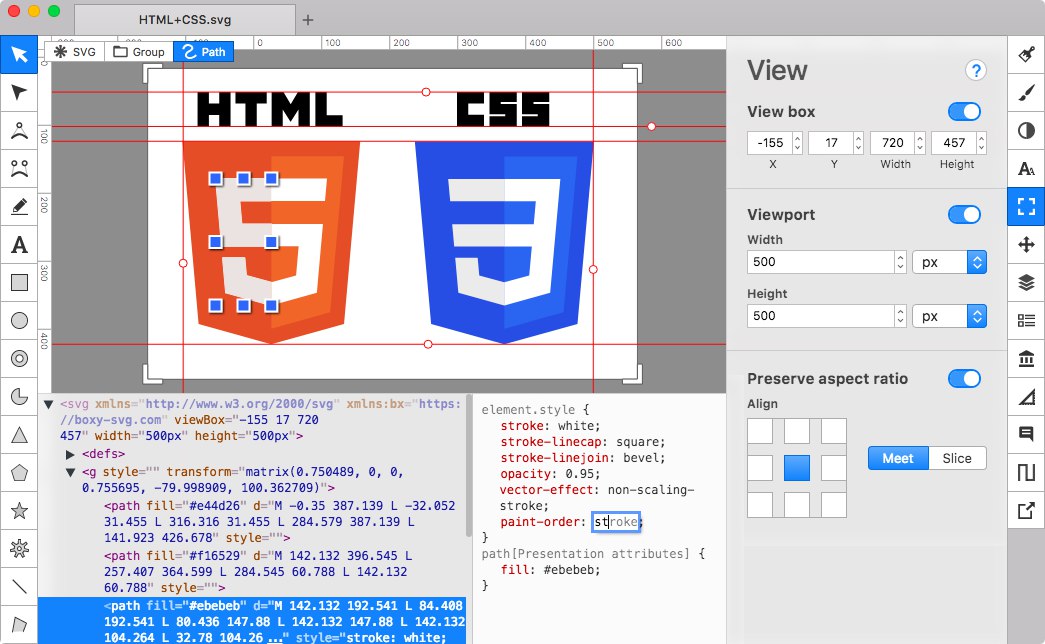Select the Group breadcrumb item
This screenshot has width=1045, height=644.
coord(139,52)
